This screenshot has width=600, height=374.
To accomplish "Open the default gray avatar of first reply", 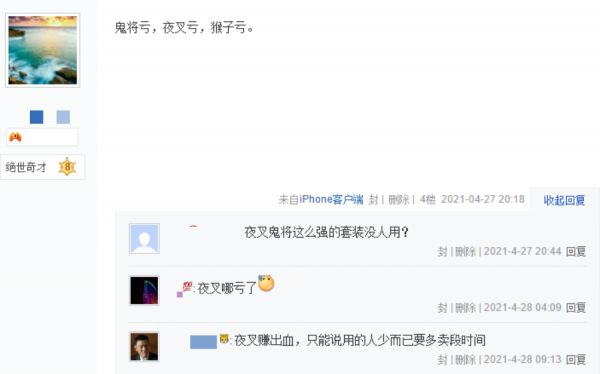I will pos(144,238).
